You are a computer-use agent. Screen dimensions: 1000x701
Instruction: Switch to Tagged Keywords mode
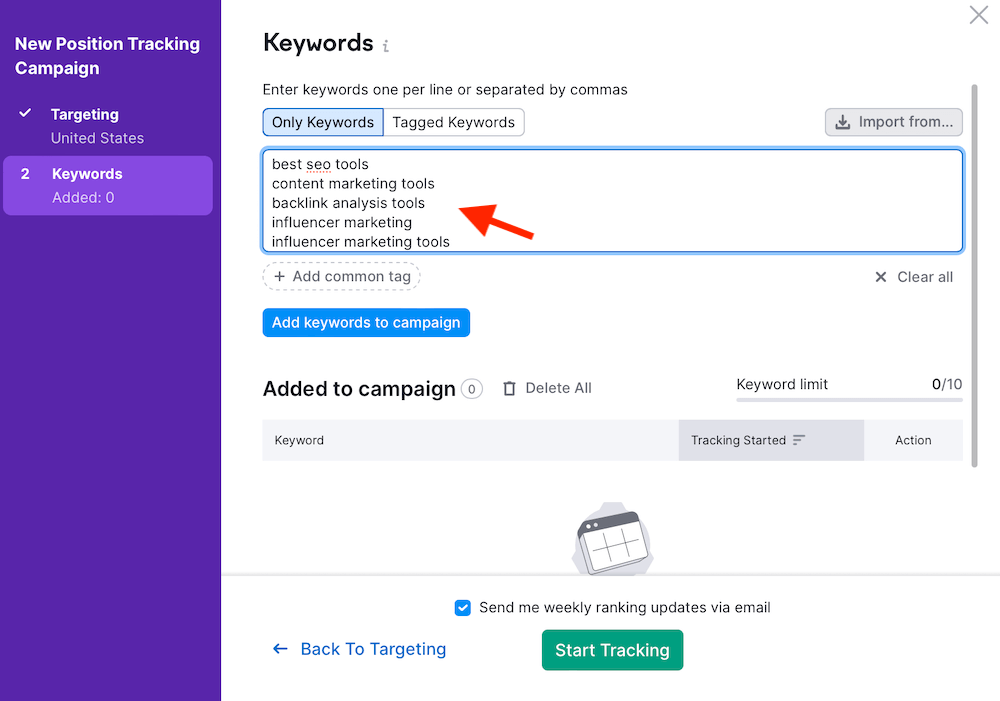point(454,122)
